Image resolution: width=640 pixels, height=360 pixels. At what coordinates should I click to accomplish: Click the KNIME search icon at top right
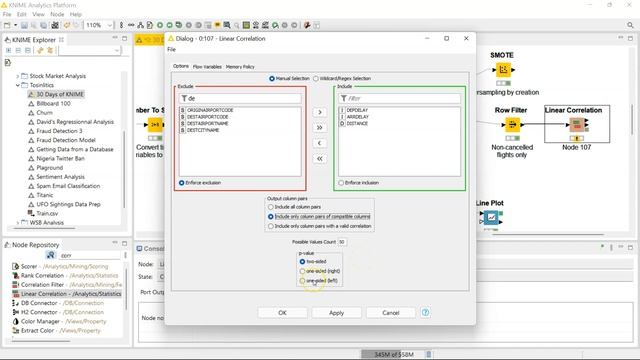point(630,25)
